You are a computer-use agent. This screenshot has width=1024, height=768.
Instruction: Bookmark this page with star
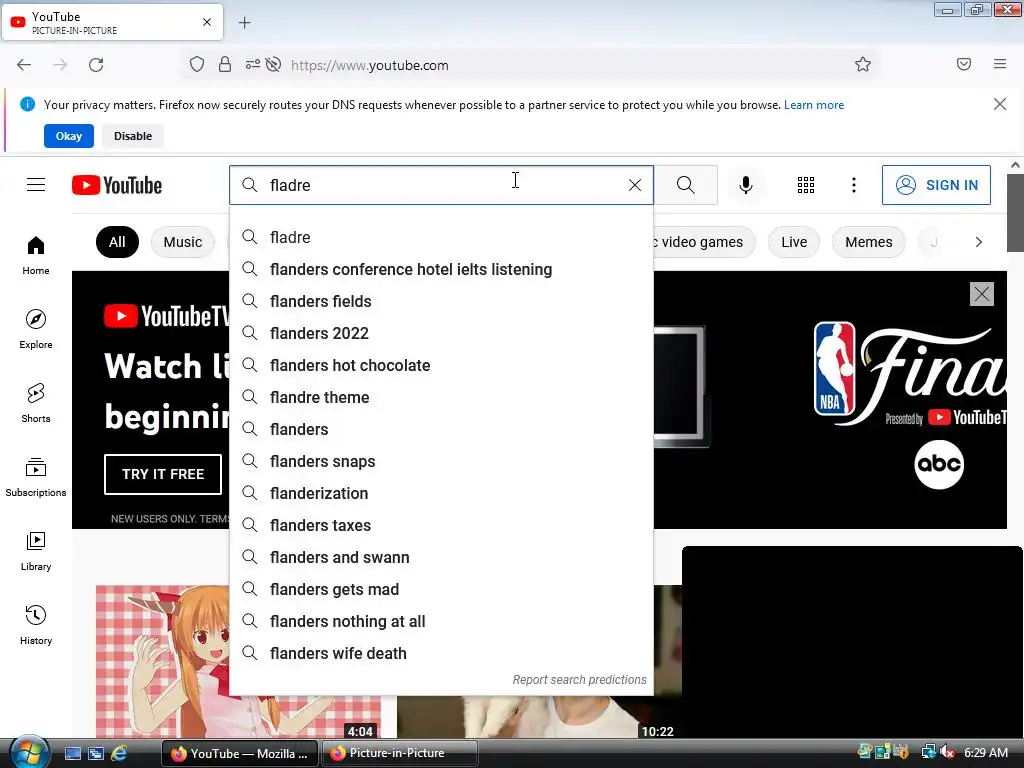pyautogui.click(x=863, y=65)
